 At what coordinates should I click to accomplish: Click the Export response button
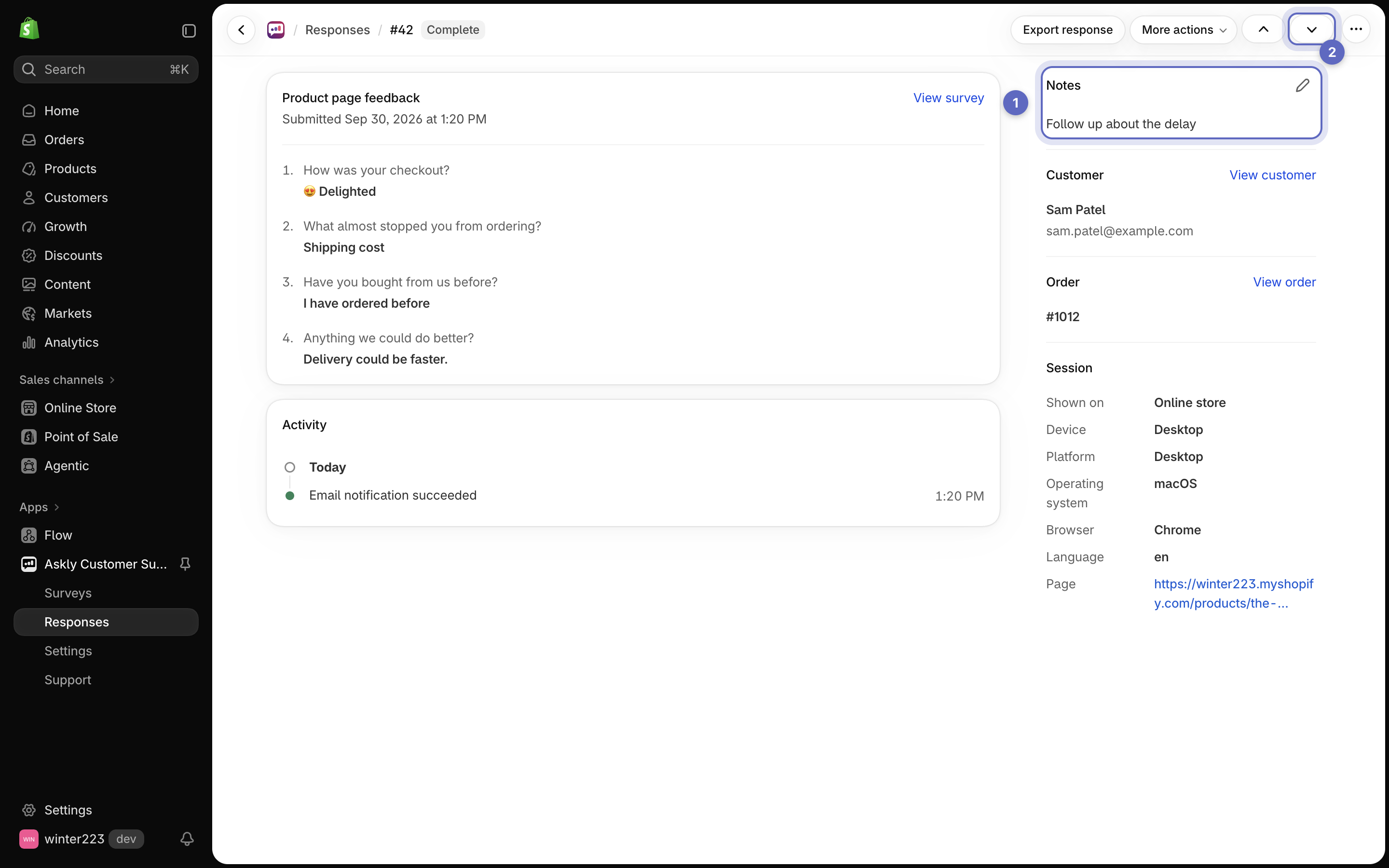click(x=1068, y=30)
